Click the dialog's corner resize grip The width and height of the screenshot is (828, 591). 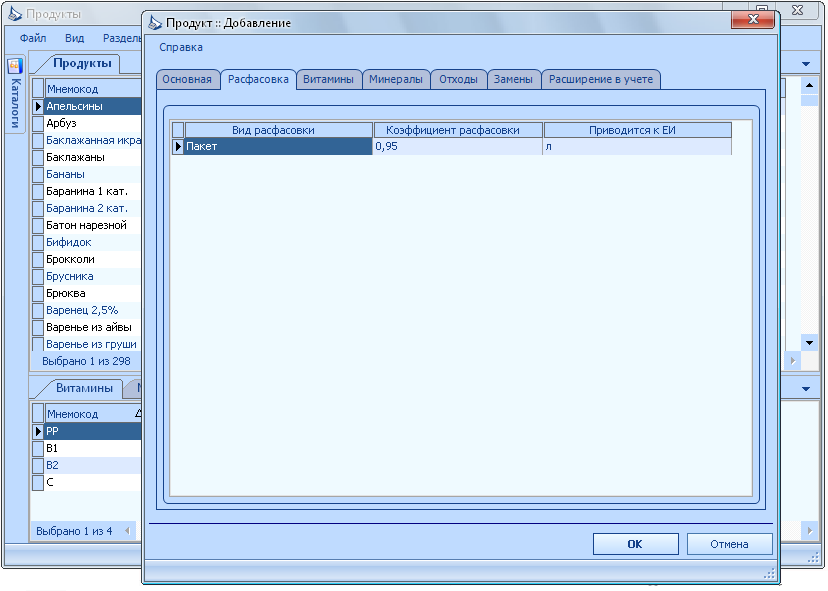pyautogui.click(x=769, y=574)
